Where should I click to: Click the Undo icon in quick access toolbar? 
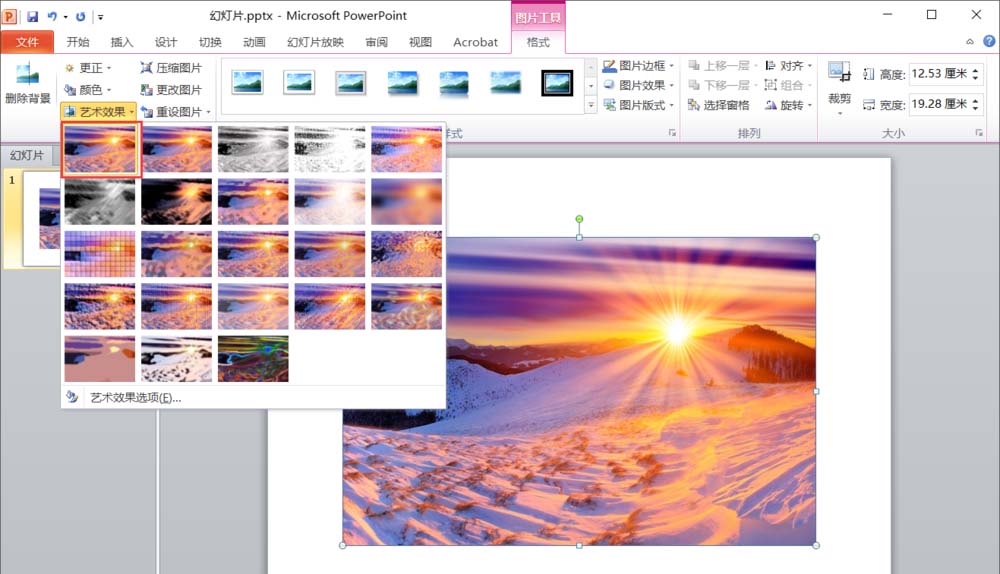coord(52,17)
